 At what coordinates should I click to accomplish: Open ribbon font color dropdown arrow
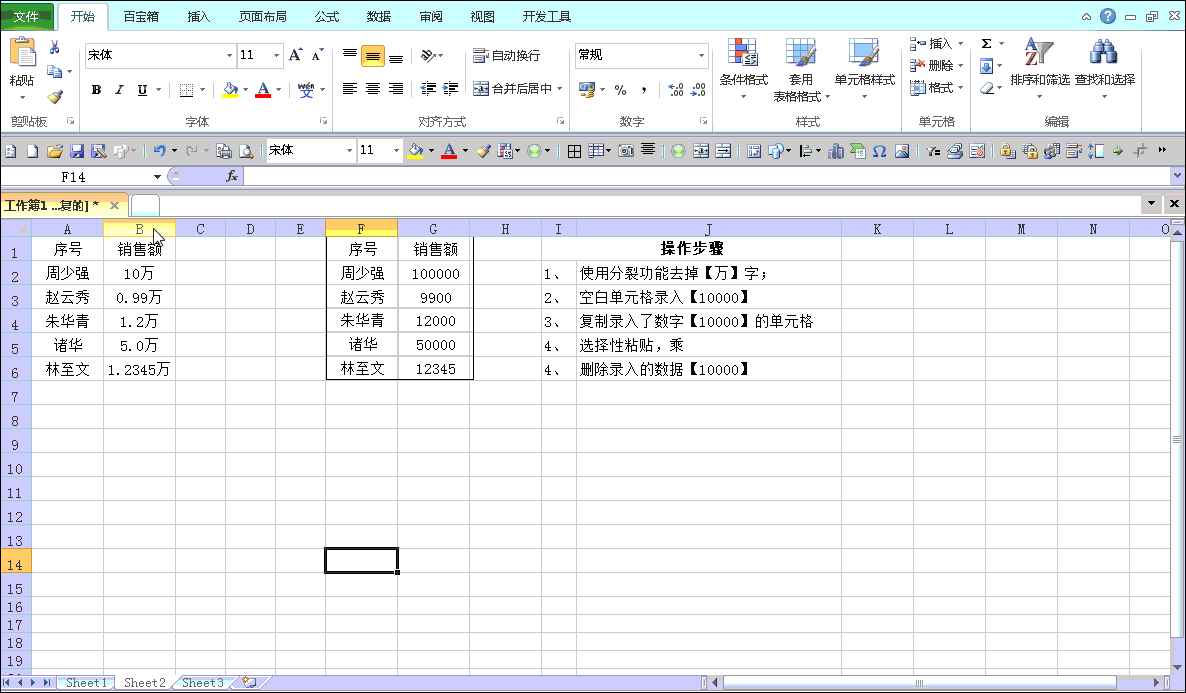click(278, 90)
